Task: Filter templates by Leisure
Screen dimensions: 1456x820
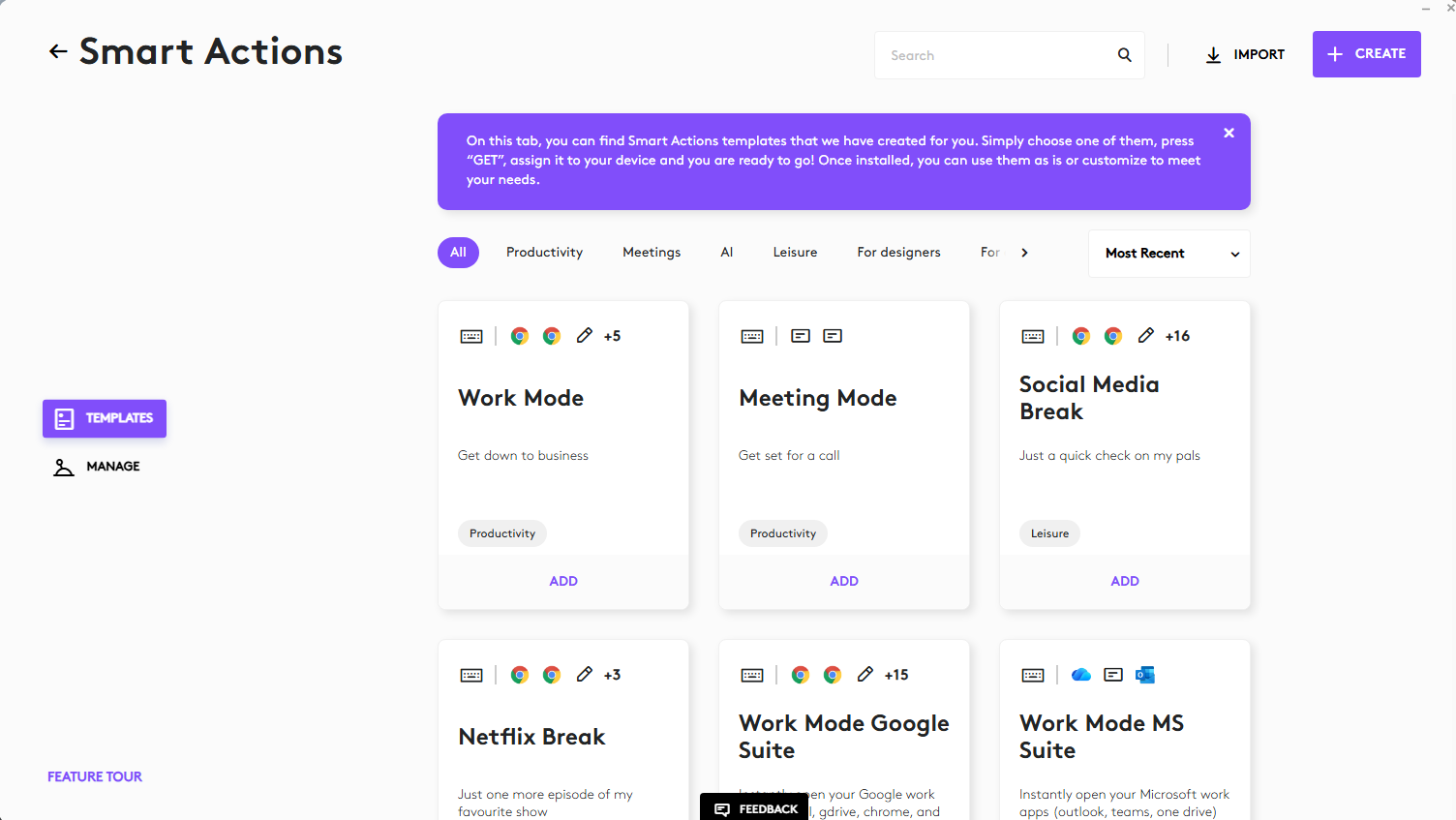Action: pyautogui.click(x=795, y=253)
